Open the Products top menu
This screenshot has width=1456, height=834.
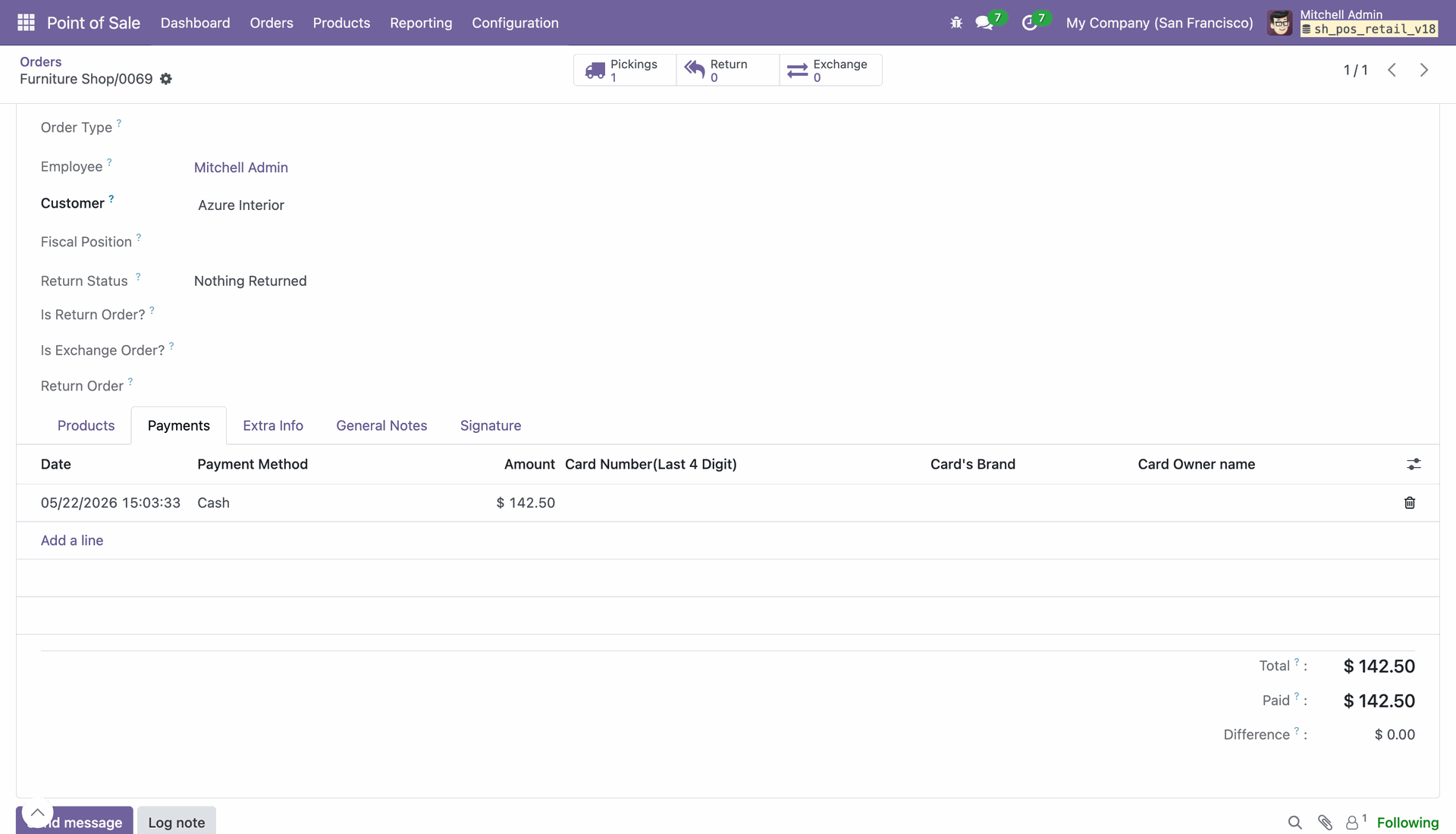tap(341, 23)
